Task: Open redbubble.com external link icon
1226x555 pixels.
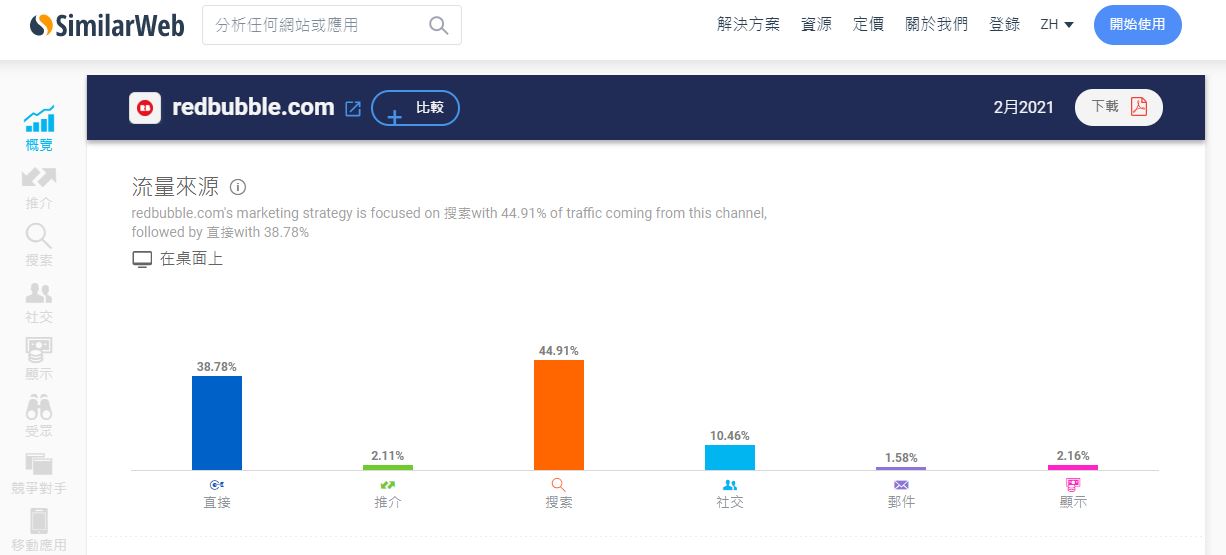Action: tap(352, 108)
